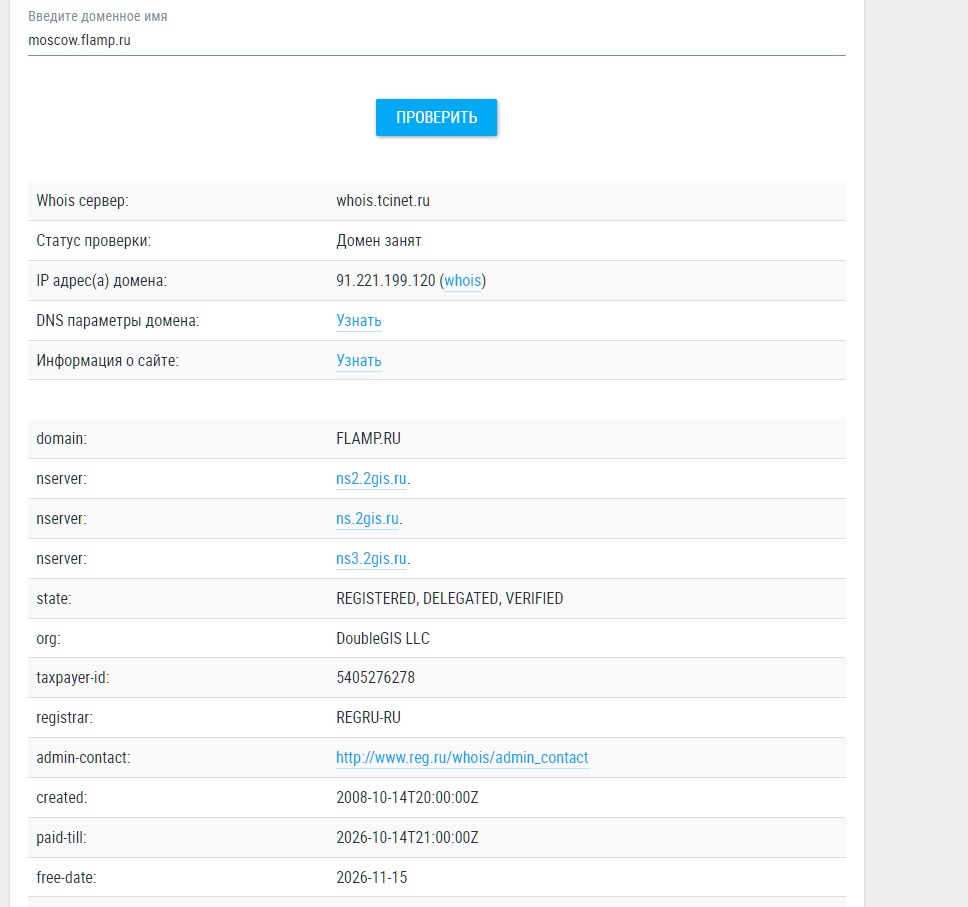The image size is (968, 907).
Task: Open Узнать link for DNS параметры домена
Action: (359, 320)
